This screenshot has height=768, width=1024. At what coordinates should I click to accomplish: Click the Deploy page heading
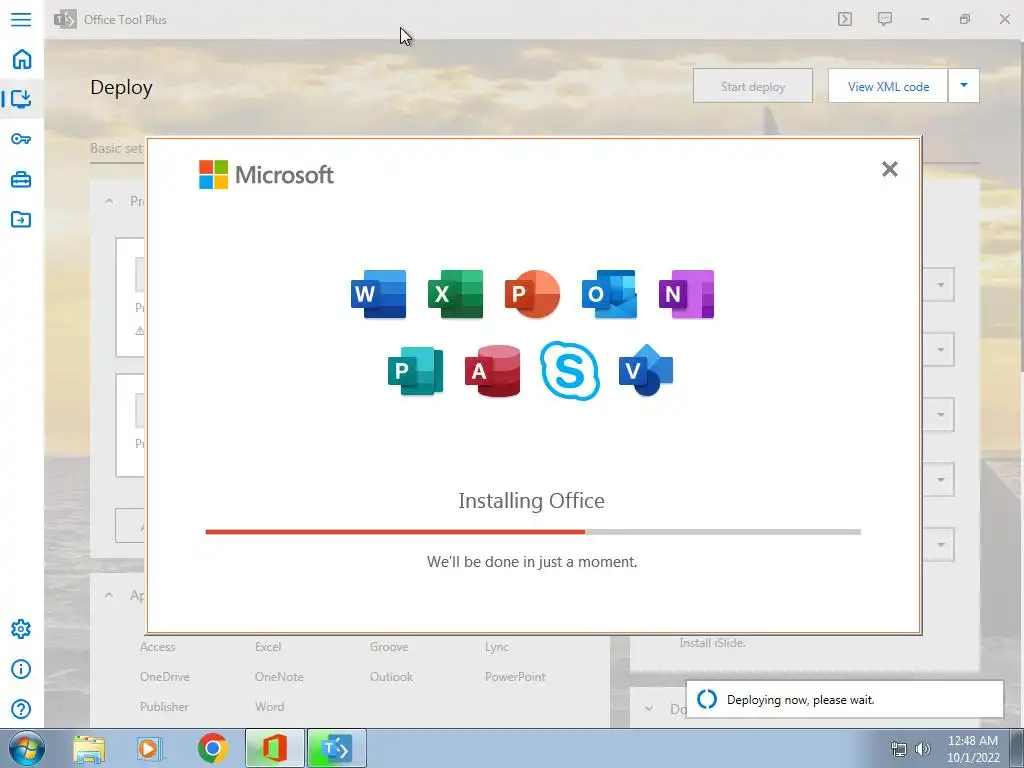tap(121, 87)
